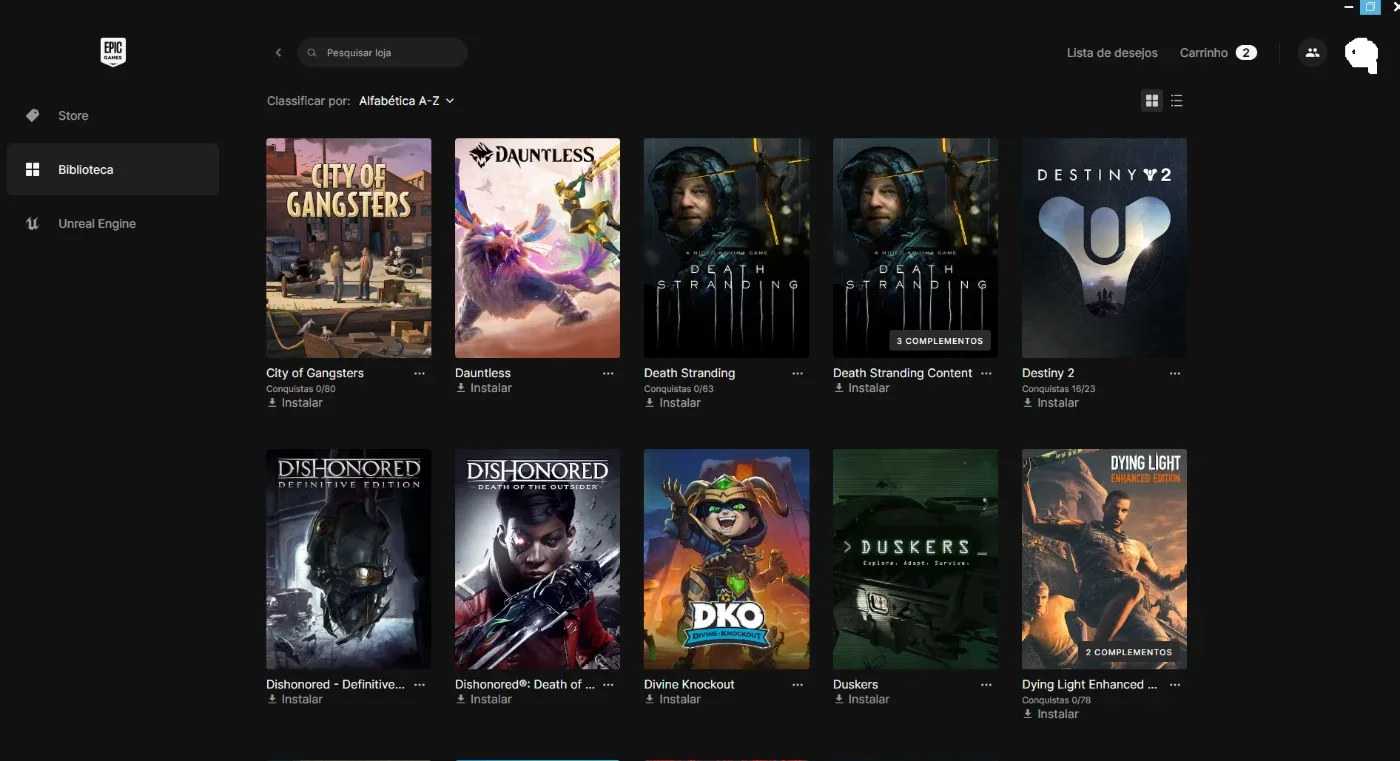Open the friends icon
The height and width of the screenshot is (761, 1400).
point(1313,53)
